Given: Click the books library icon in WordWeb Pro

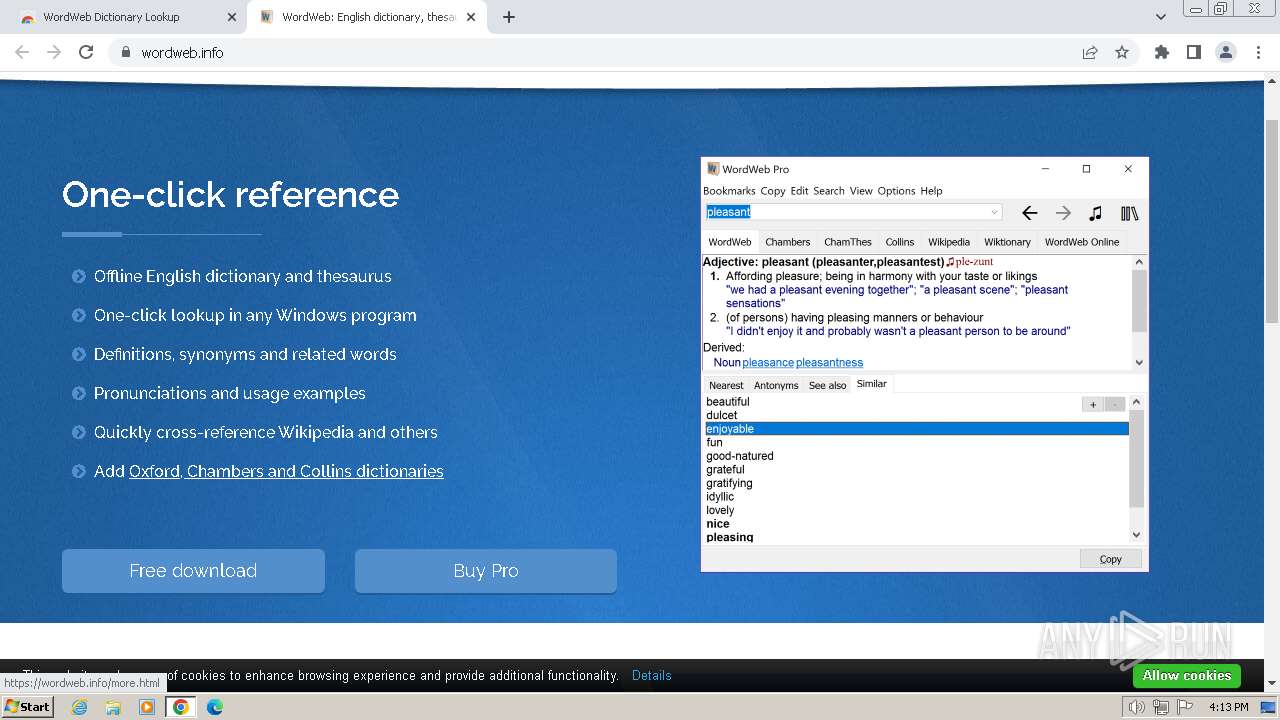Looking at the screenshot, I should click(1130, 213).
